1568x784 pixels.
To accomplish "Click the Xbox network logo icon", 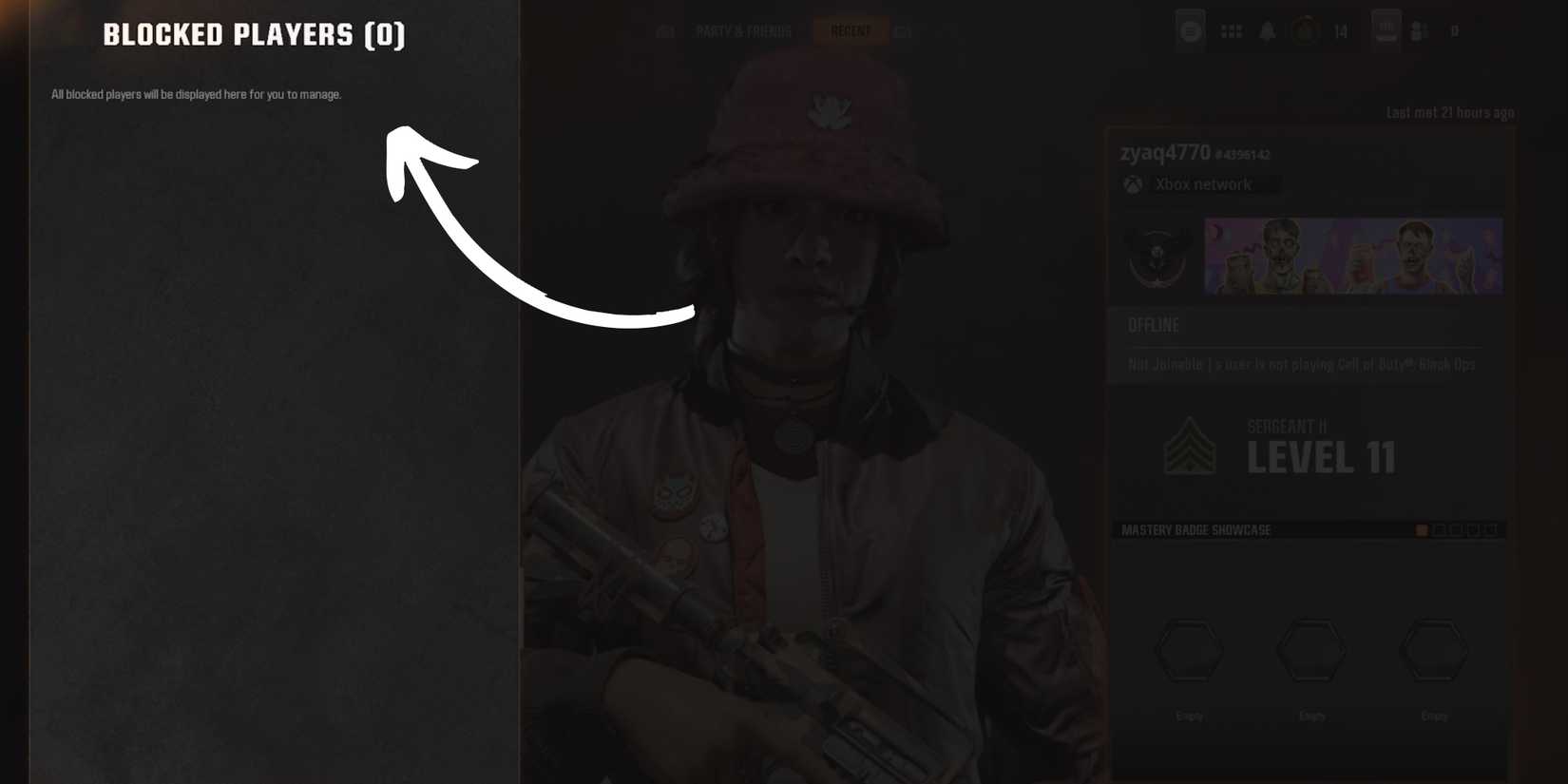I will coord(1133,184).
